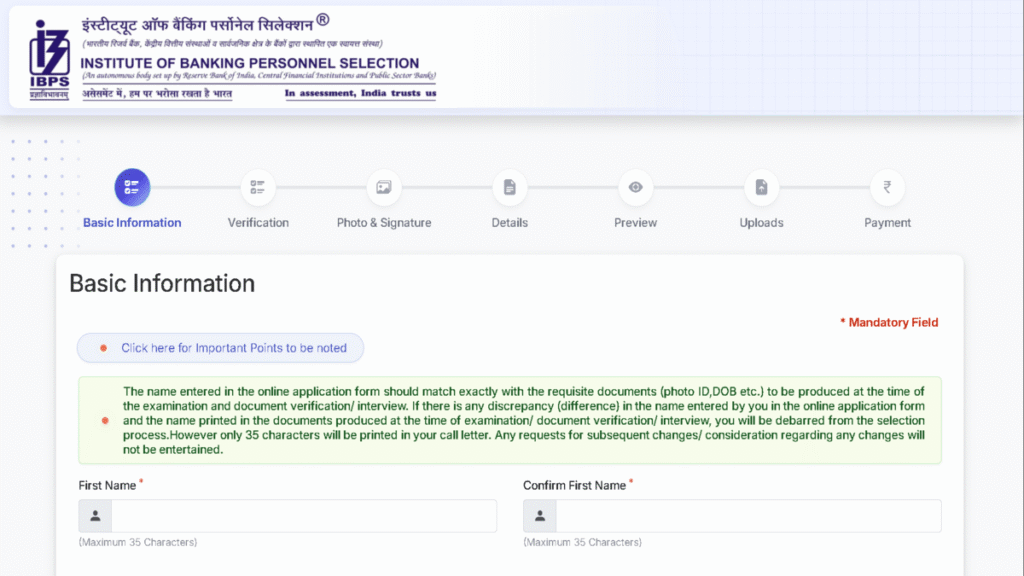Select the Details document step icon
Viewport: 1024px width, 576px height.
[x=509, y=187]
